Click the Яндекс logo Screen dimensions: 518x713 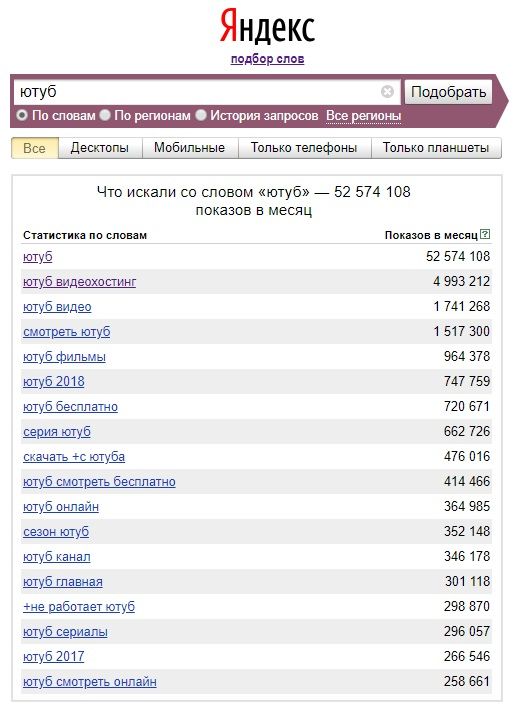(x=267, y=27)
